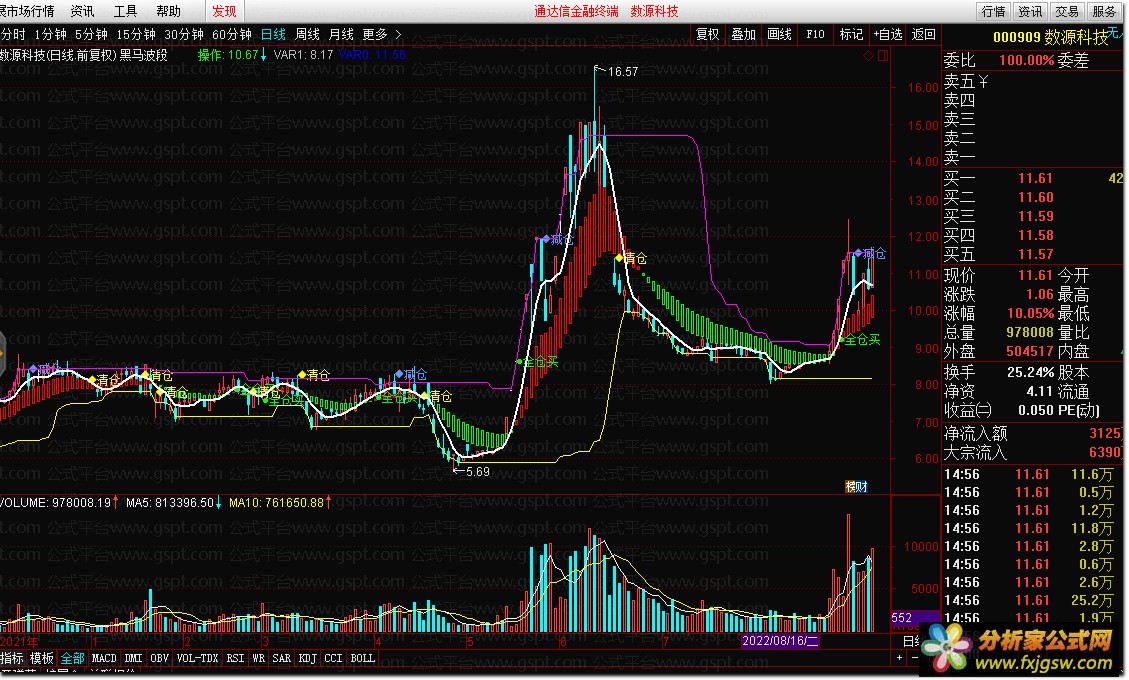
Task: Select the MACD indicator
Action: click(104, 658)
